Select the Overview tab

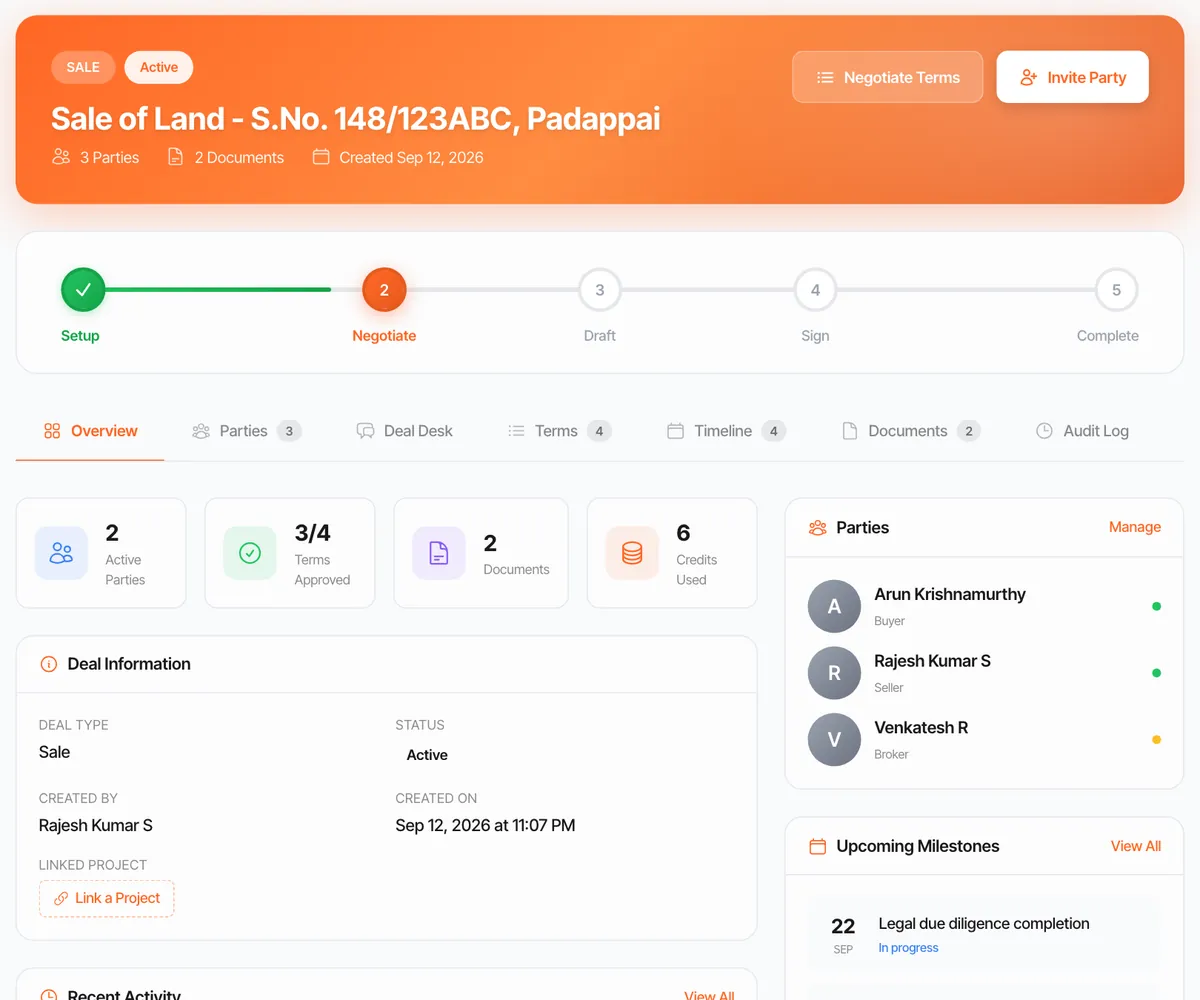point(90,431)
